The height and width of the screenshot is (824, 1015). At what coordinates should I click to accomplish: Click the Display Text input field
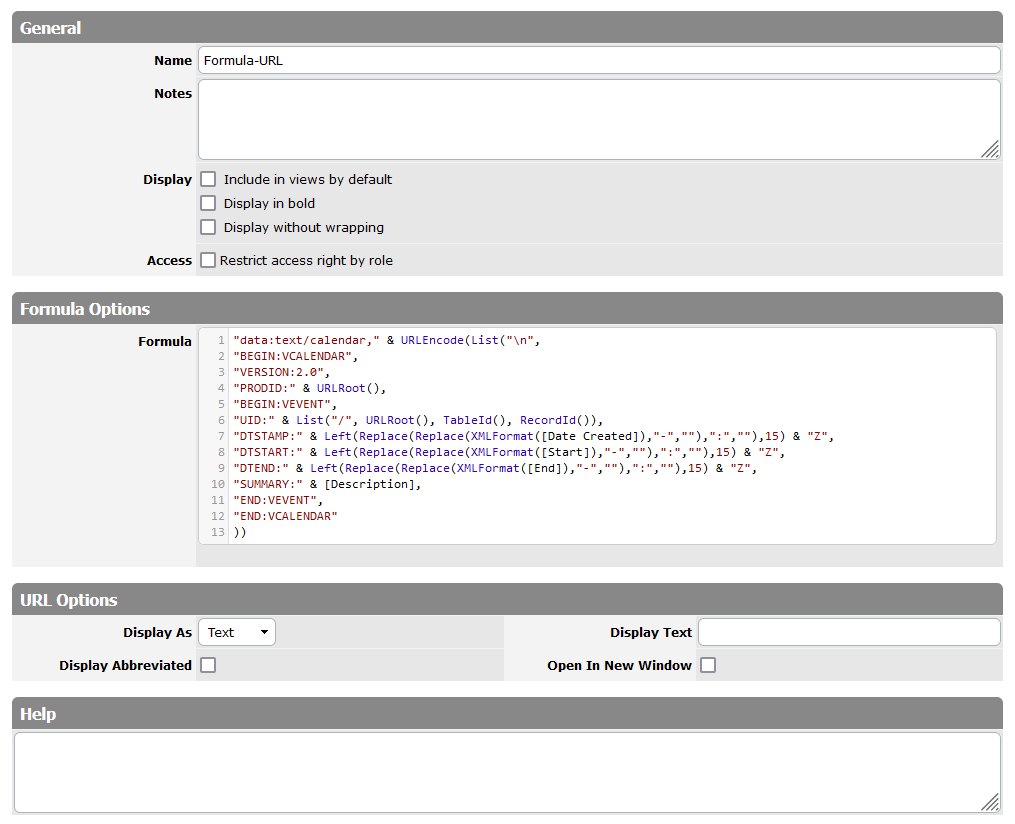(848, 632)
